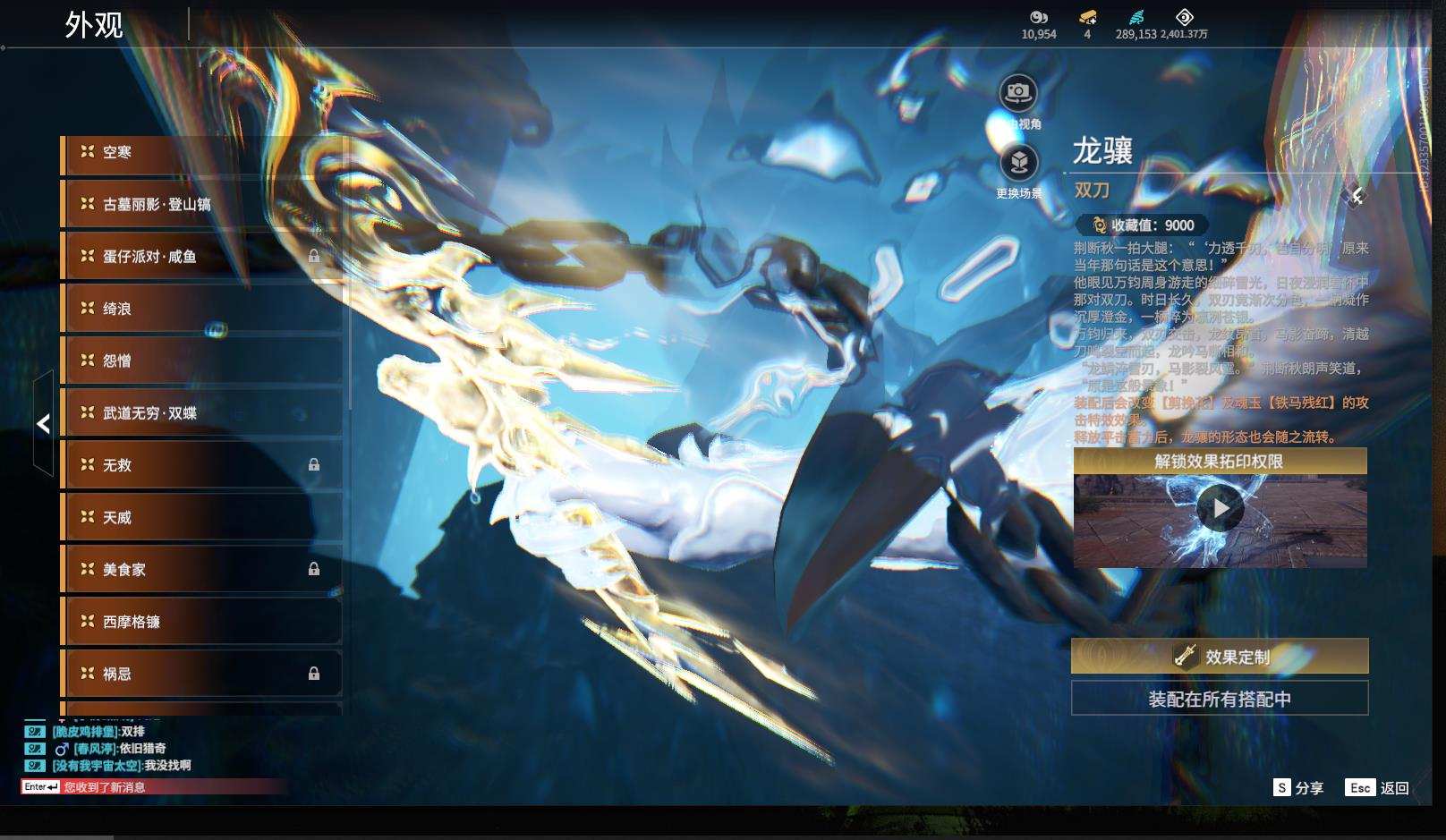Select the 武道无穷·双蝶 skin

[201, 413]
